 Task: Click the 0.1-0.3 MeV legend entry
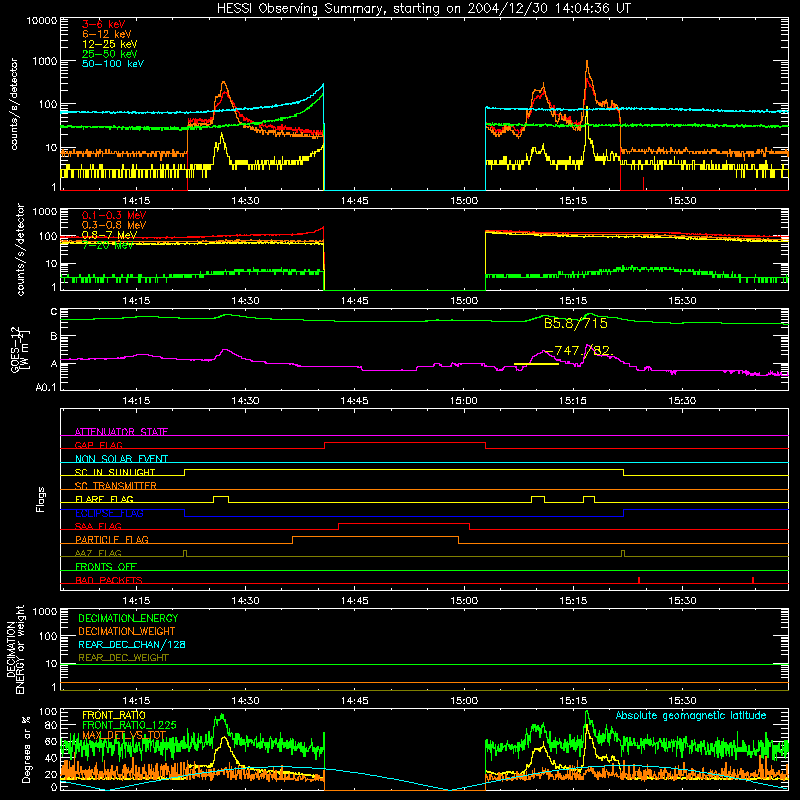coord(113,215)
